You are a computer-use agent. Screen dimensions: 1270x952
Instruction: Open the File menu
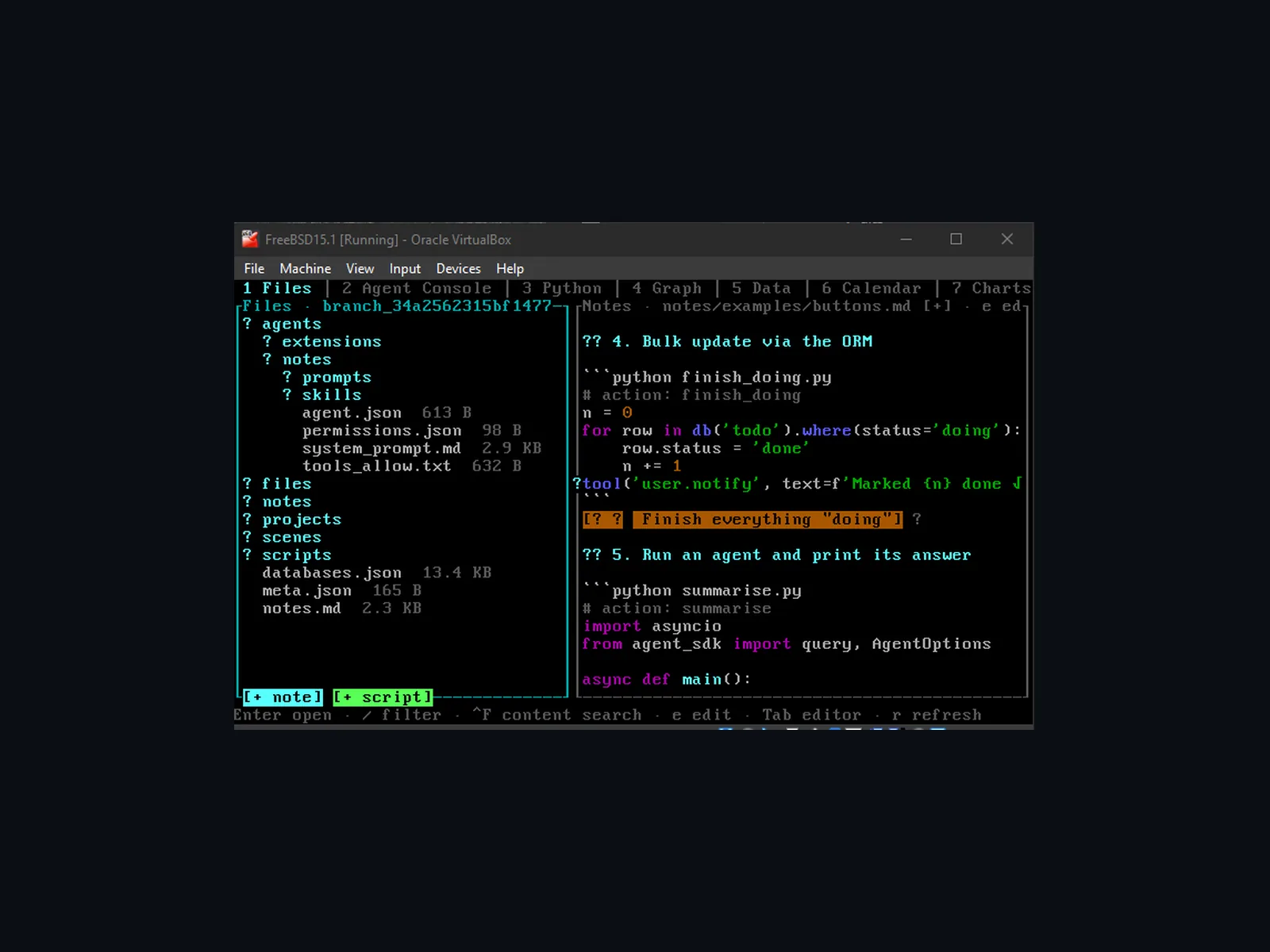(254, 269)
